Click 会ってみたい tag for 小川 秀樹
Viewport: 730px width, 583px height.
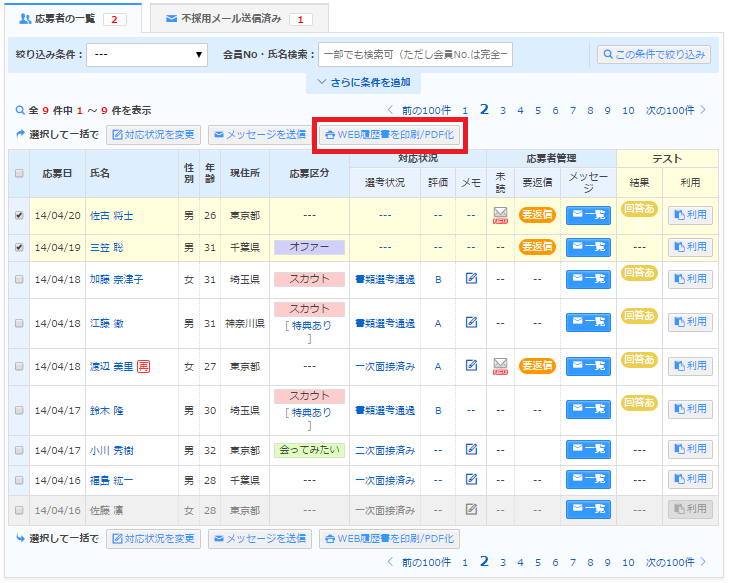[309, 450]
